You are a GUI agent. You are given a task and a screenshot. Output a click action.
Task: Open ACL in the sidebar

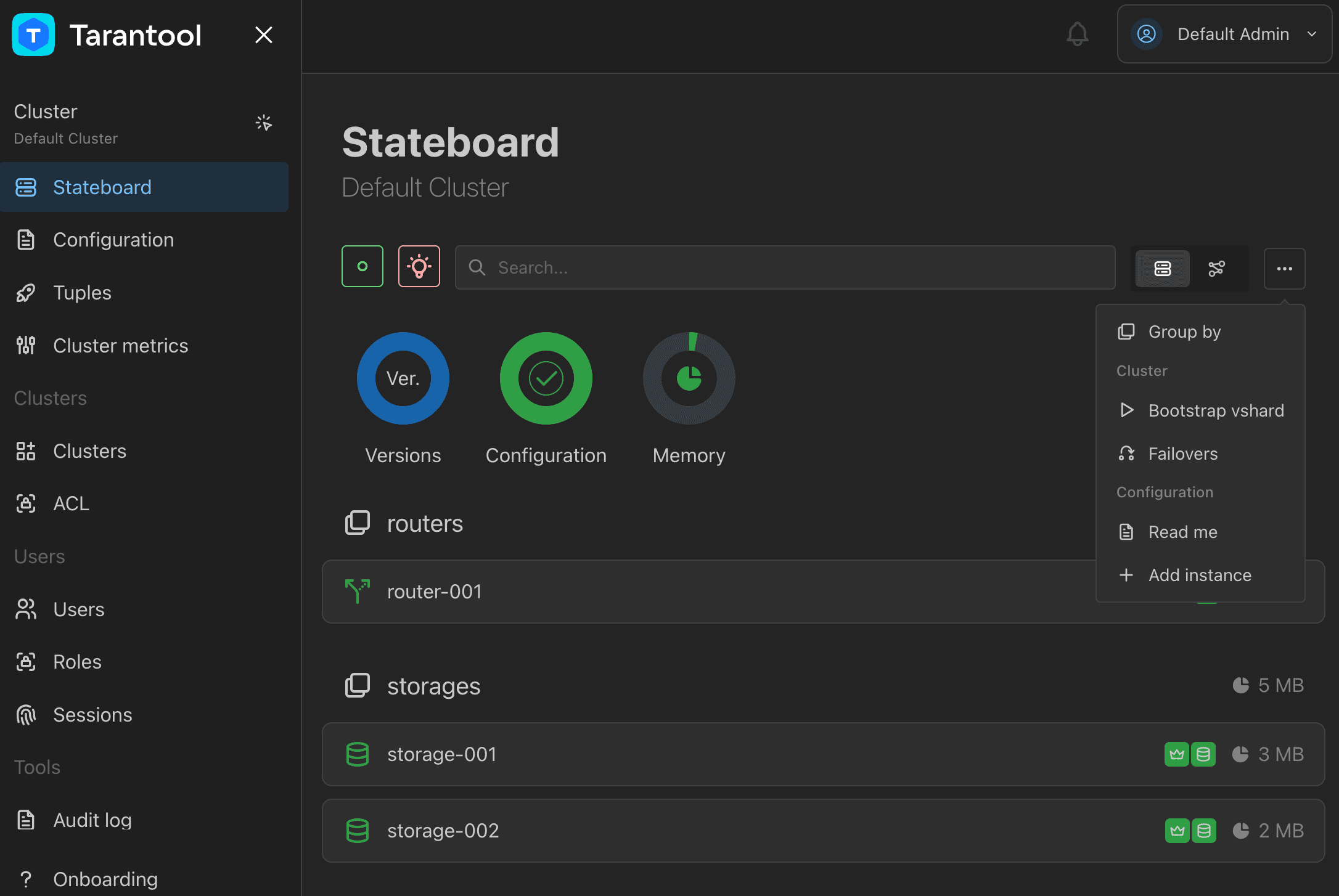coord(144,503)
